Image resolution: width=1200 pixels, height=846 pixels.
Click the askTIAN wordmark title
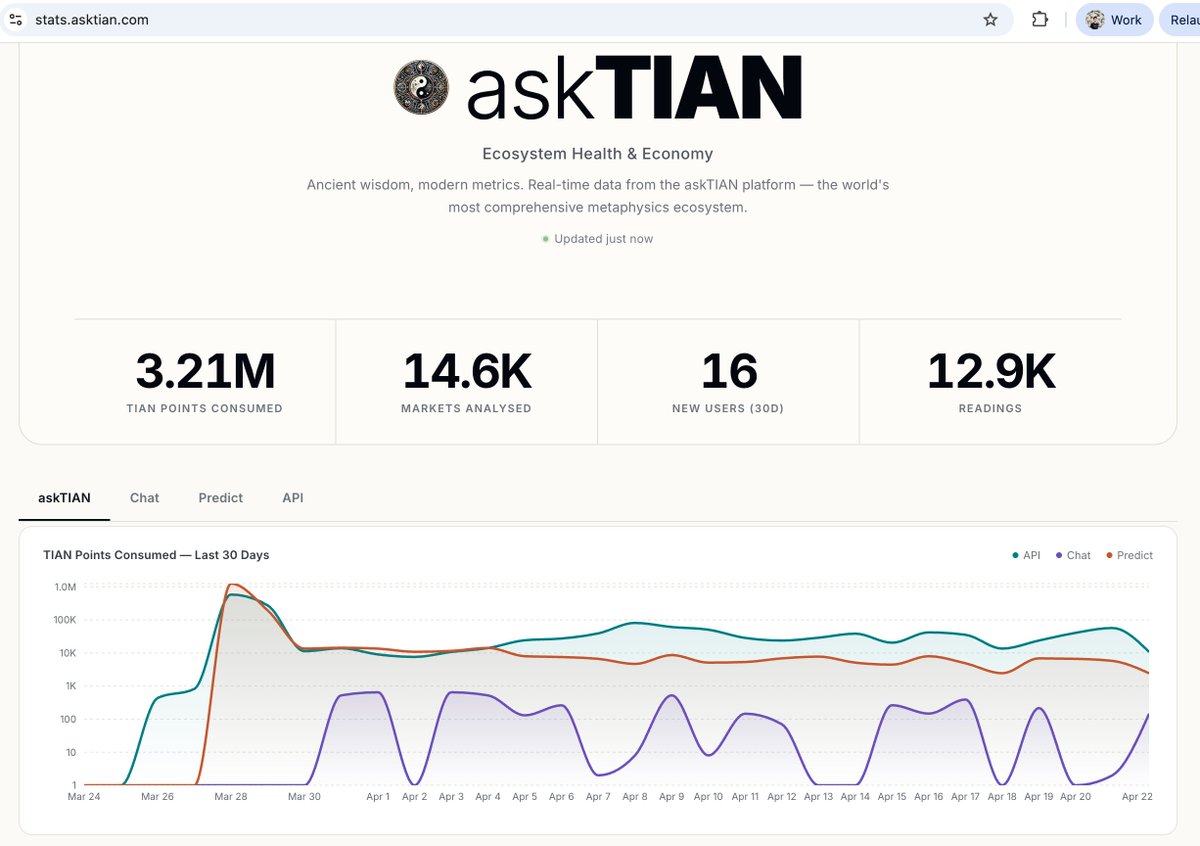coord(635,88)
